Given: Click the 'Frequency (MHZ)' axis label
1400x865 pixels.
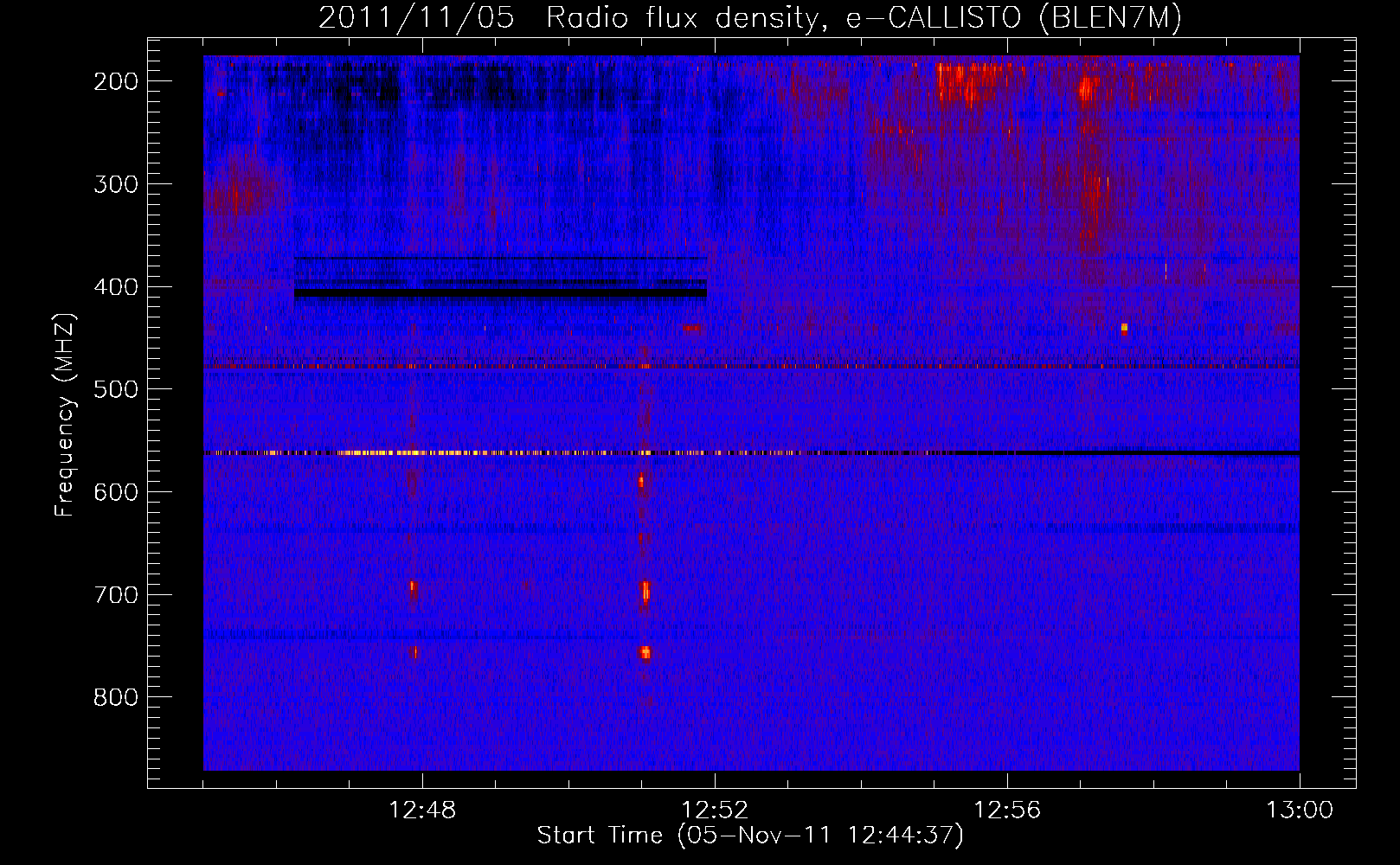Looking at the screenshot, I should [x=65, y=415].
